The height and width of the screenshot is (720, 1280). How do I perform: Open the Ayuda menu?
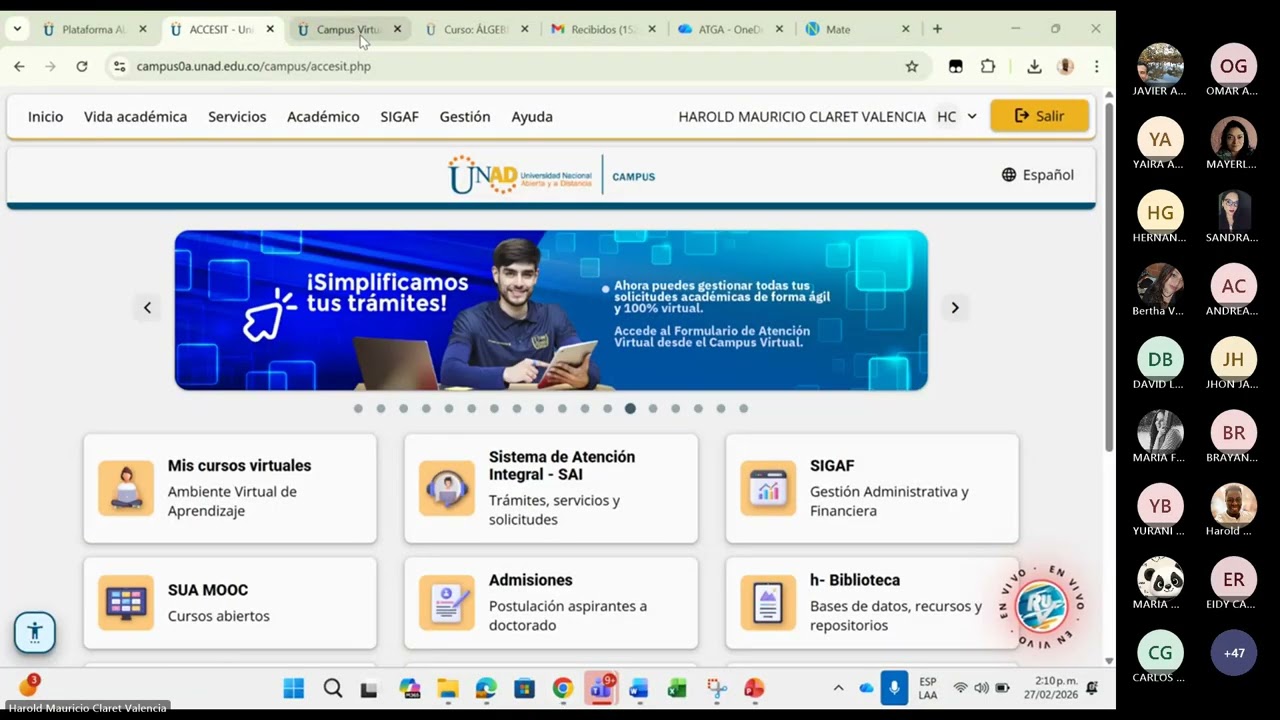coord(532,117)
